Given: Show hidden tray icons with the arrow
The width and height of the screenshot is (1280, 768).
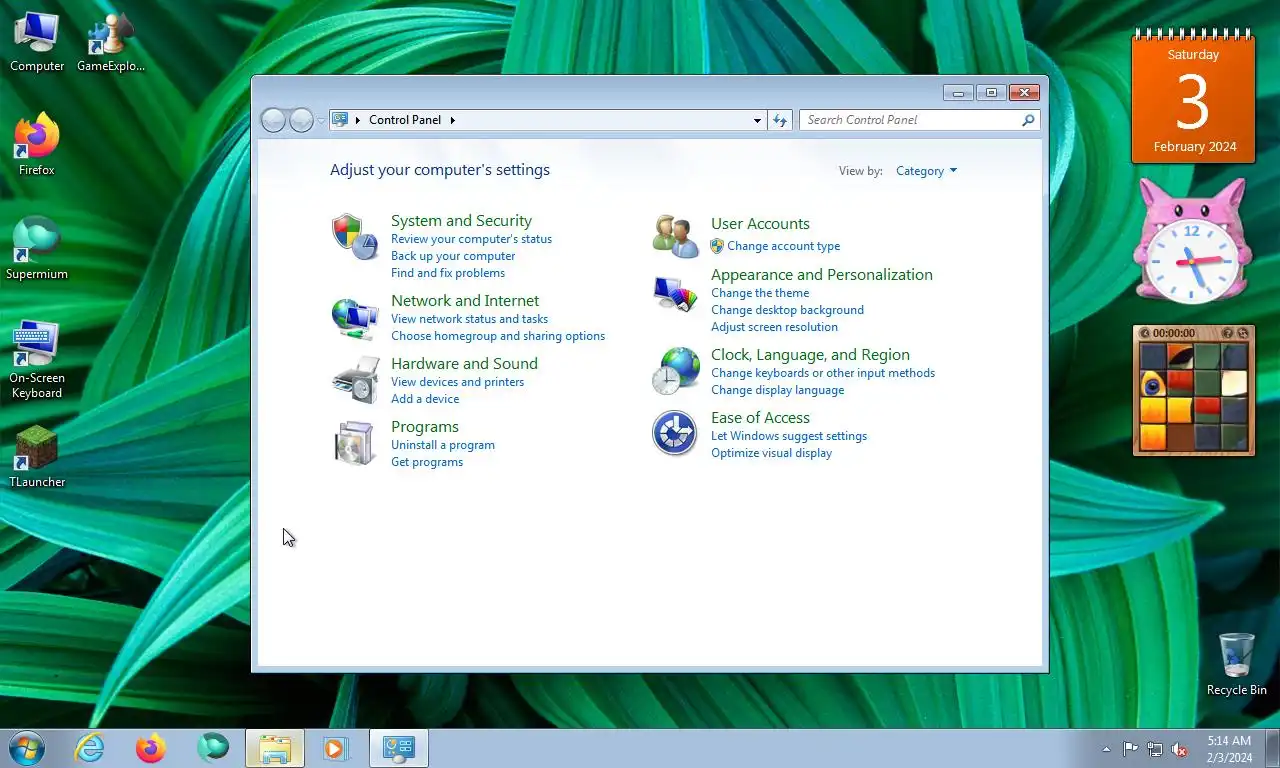Looking at the screenshot, I should pos(1106,749).
